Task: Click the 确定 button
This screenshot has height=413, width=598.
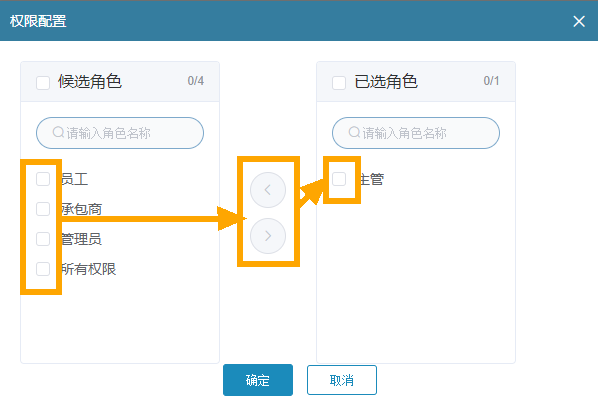Action: tap(258, 380)
